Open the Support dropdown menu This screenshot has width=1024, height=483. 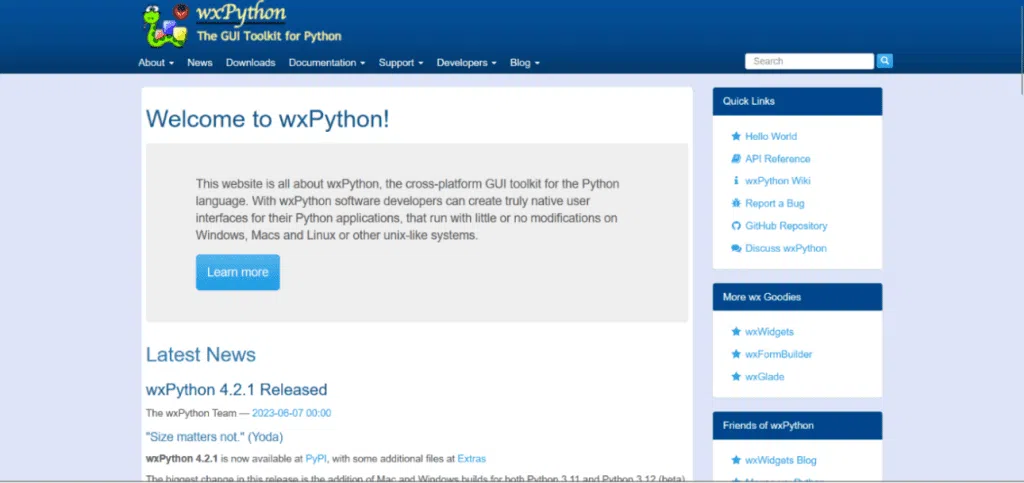point(400,63)
